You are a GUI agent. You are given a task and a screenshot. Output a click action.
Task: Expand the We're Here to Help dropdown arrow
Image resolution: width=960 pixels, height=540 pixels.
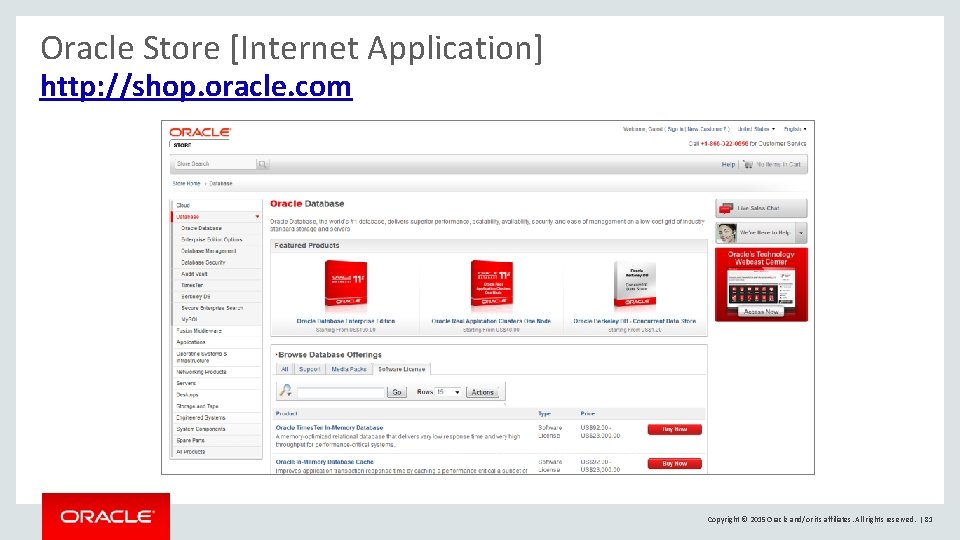801,233
